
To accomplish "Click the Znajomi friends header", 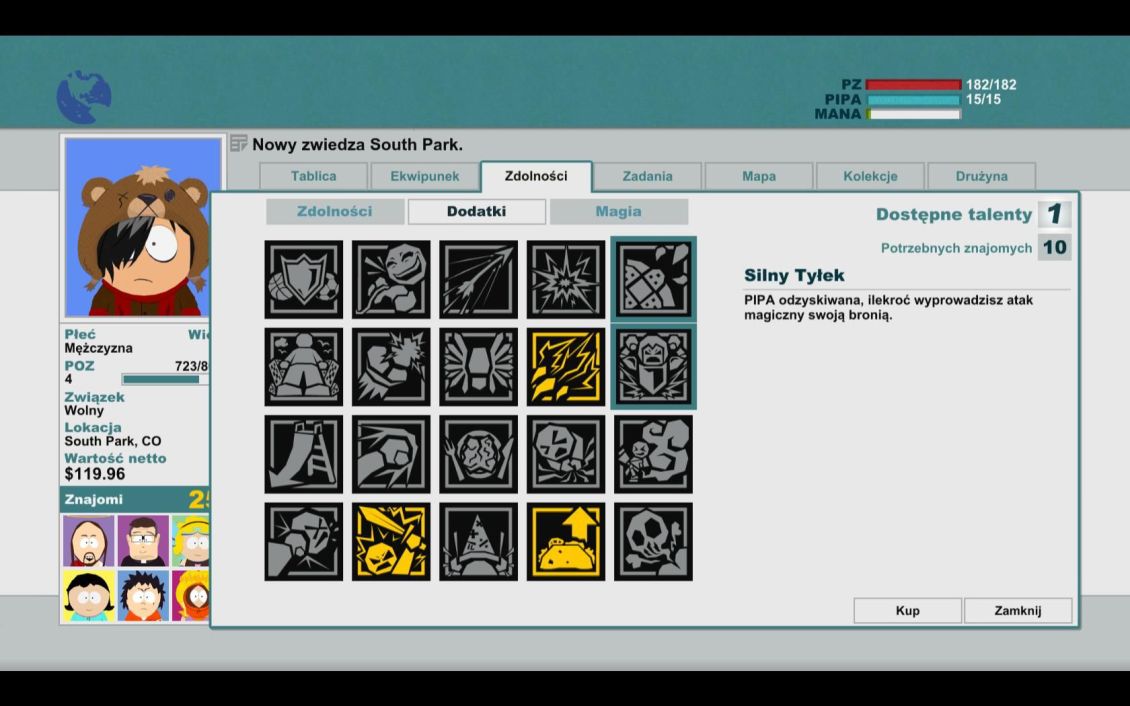I will 135,499.
